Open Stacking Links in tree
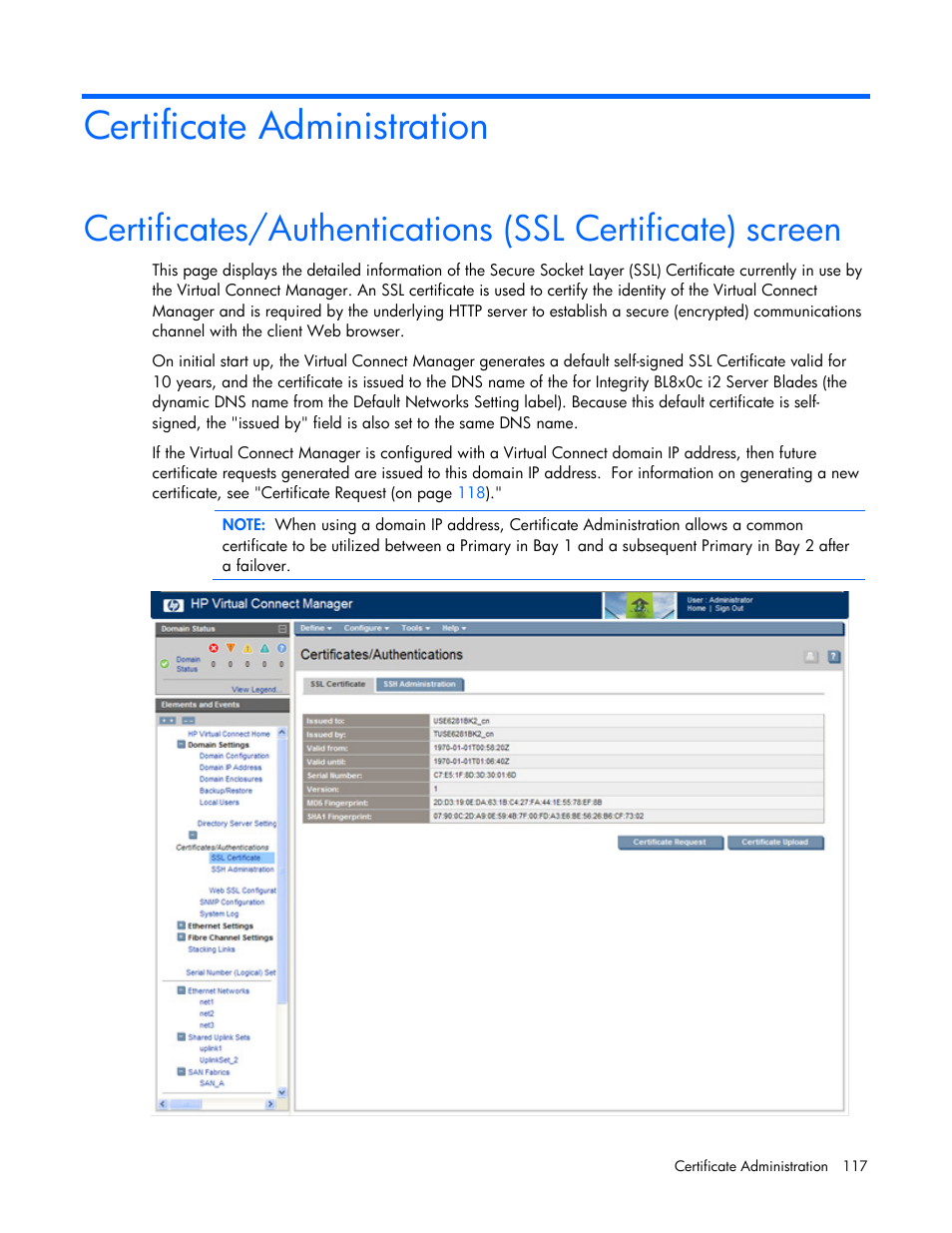Image resolution: width=952 pixels, height=1233 pixels. pos(212,949)
